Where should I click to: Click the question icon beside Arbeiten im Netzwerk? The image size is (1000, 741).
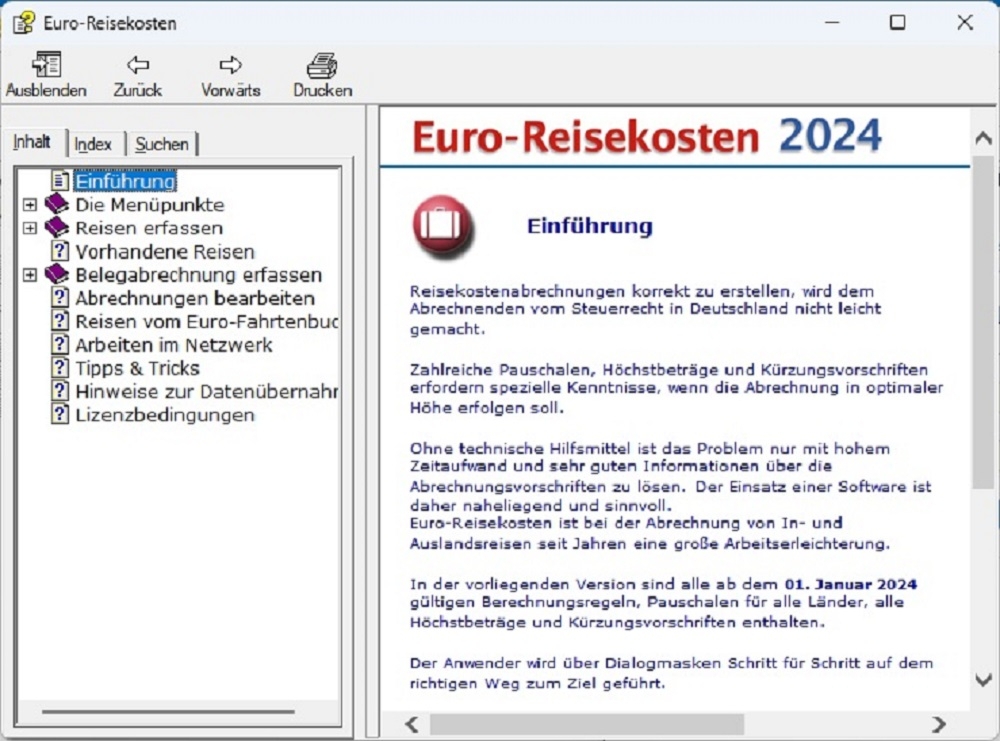pos(60,345)
